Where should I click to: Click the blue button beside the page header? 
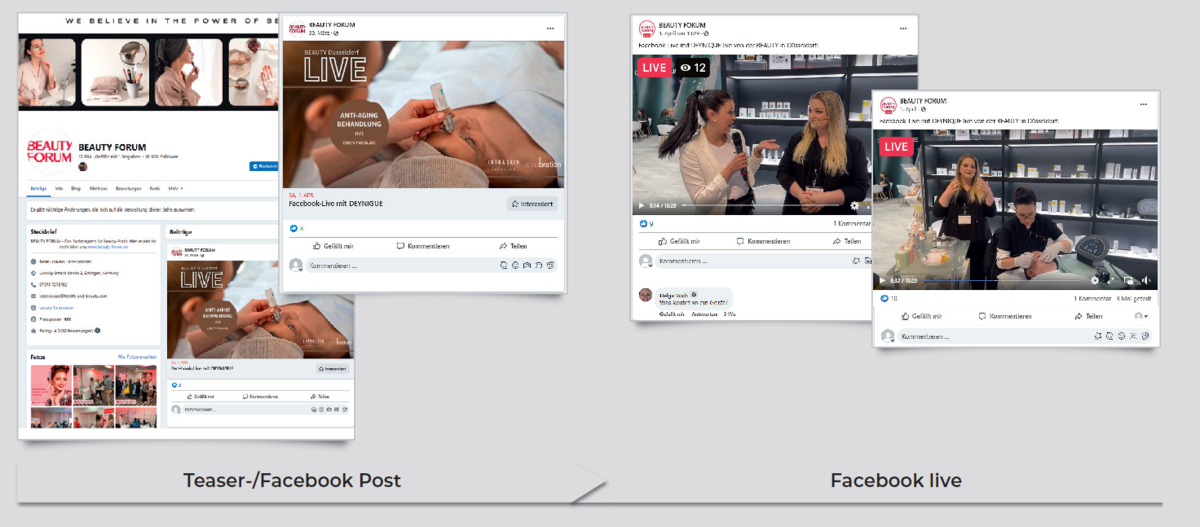pyautogui.click(x=262, y=166)
